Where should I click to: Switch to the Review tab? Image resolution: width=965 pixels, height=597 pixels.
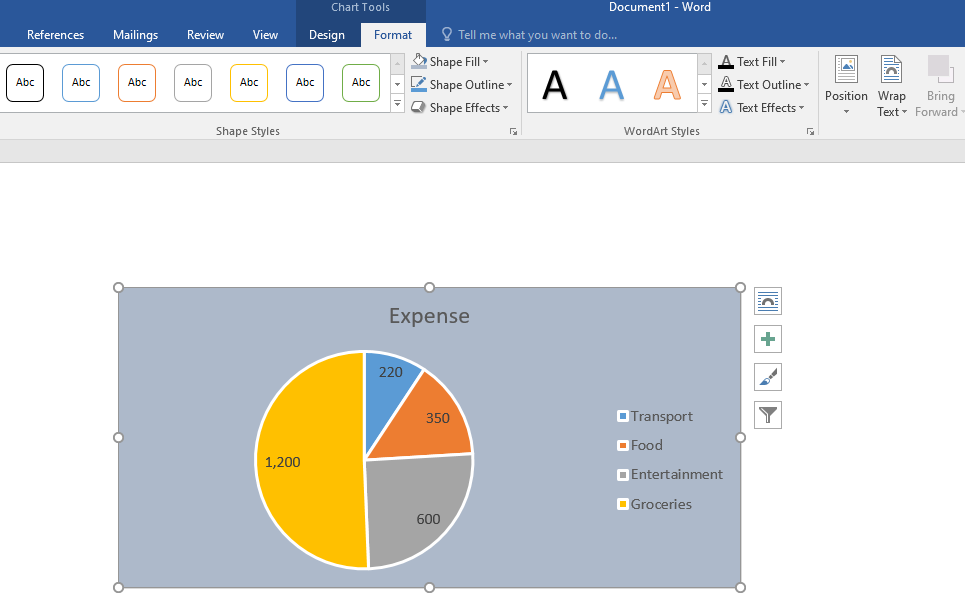click(x=206, y=35)
